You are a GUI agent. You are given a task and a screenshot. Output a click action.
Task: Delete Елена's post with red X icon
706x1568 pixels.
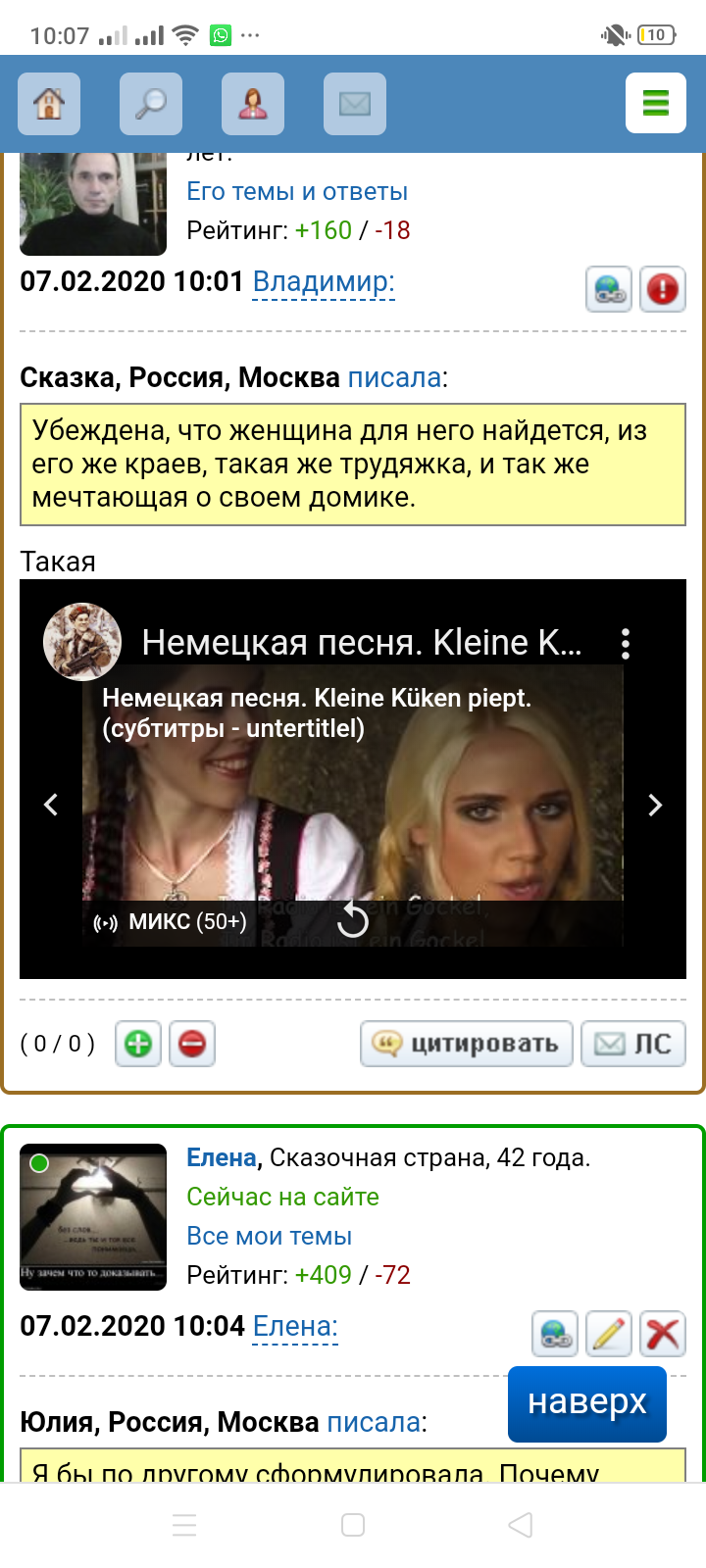click(x=663, y=1334)
